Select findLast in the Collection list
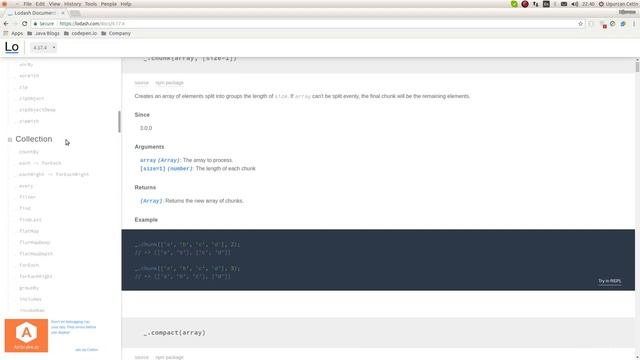640x360 pixels. (x=30, y=220)
